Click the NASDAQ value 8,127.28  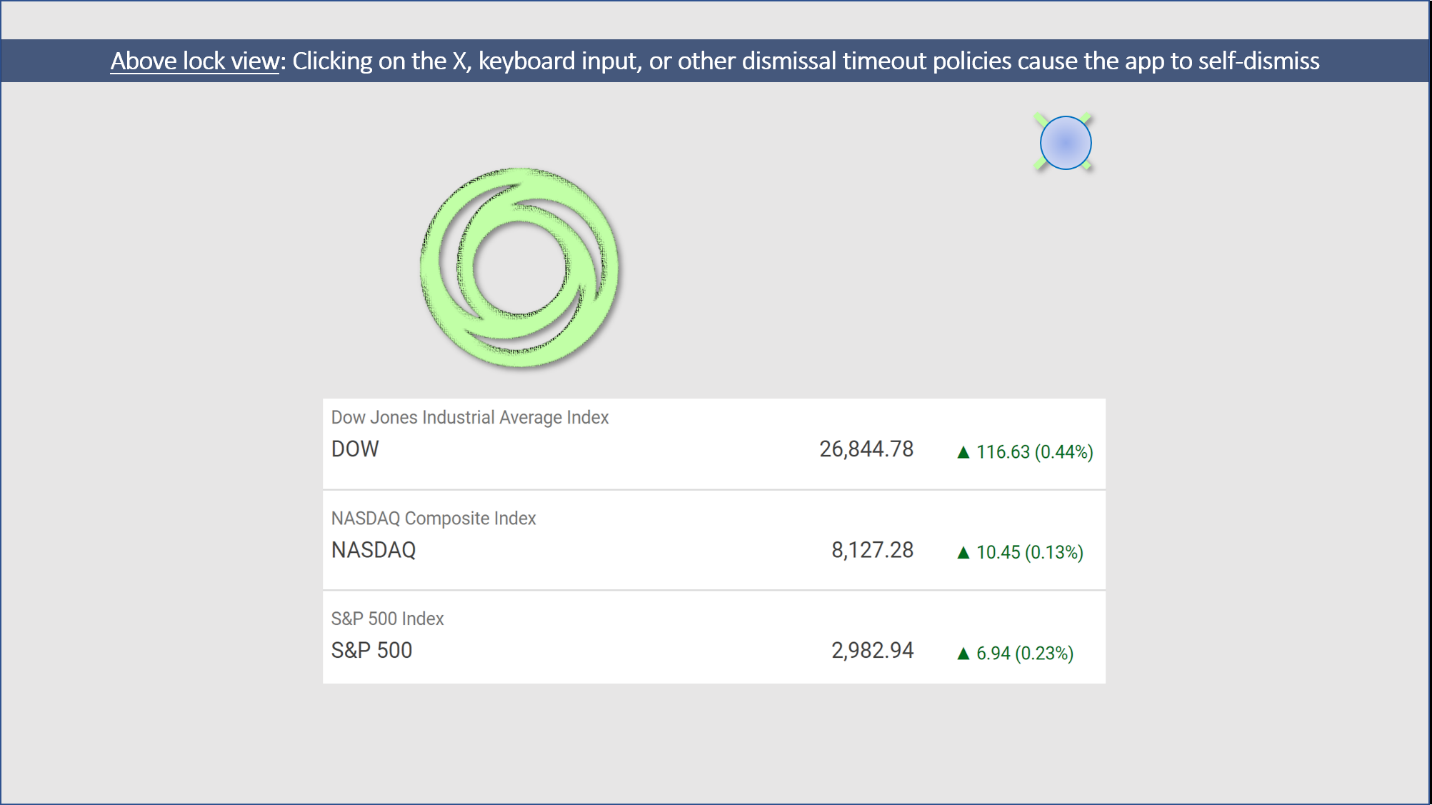(x=872, y=550)
